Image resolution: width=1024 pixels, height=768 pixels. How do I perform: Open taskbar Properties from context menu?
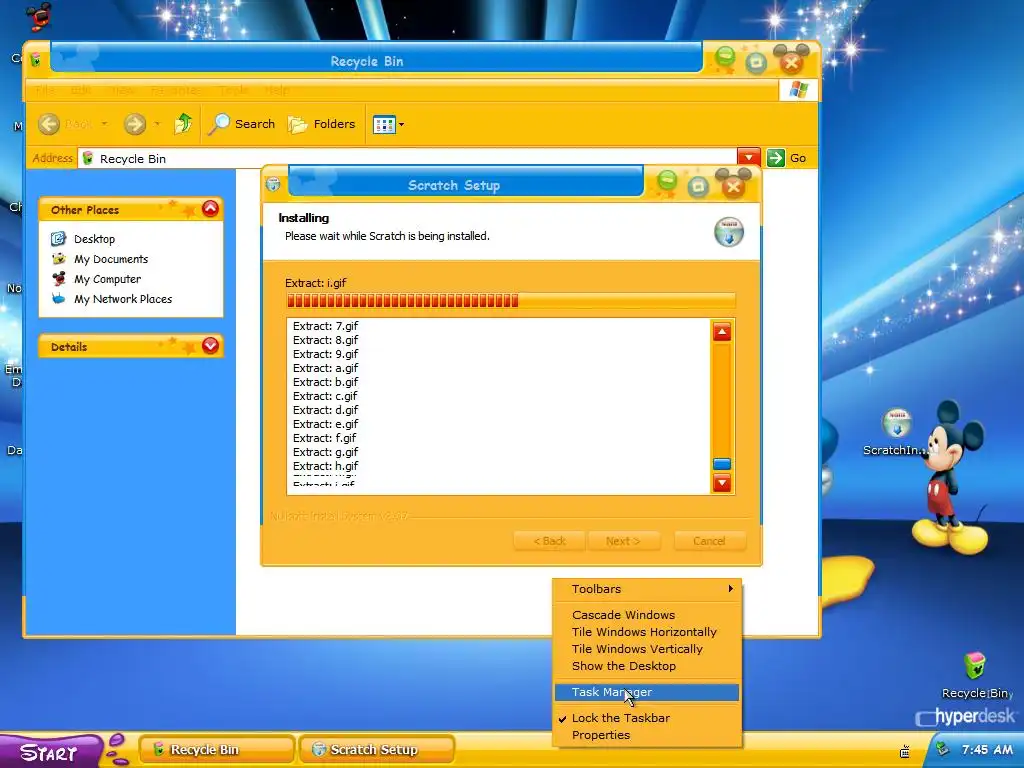click(647, 735)
